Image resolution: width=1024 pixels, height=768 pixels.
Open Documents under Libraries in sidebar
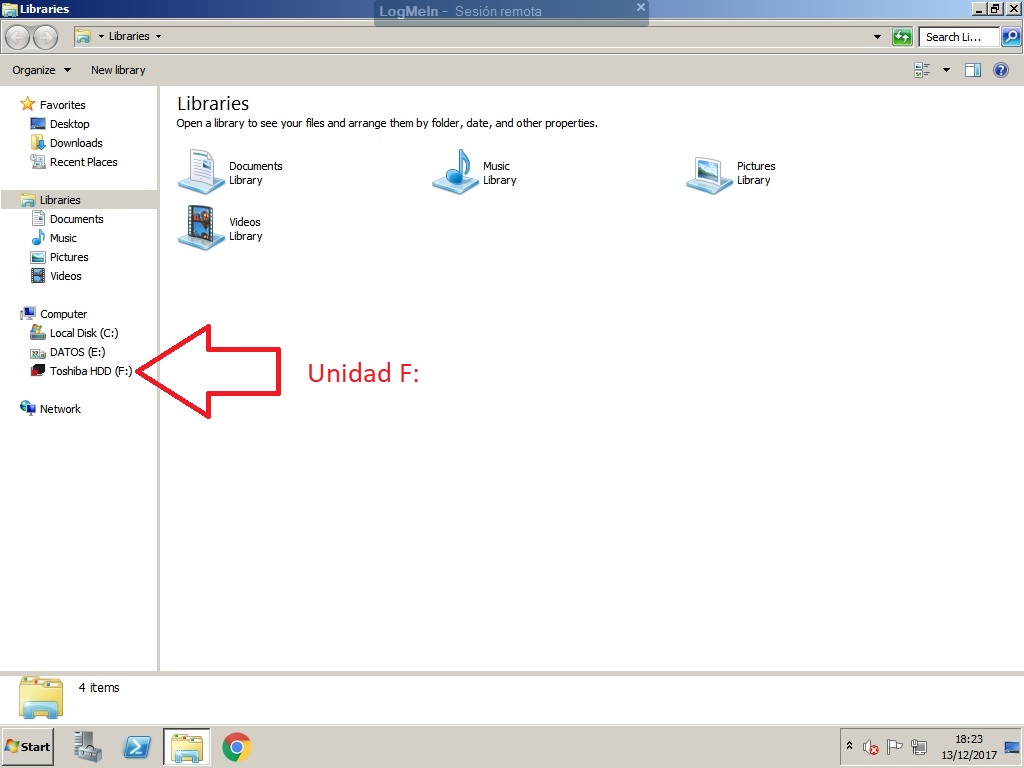point(67,219)
